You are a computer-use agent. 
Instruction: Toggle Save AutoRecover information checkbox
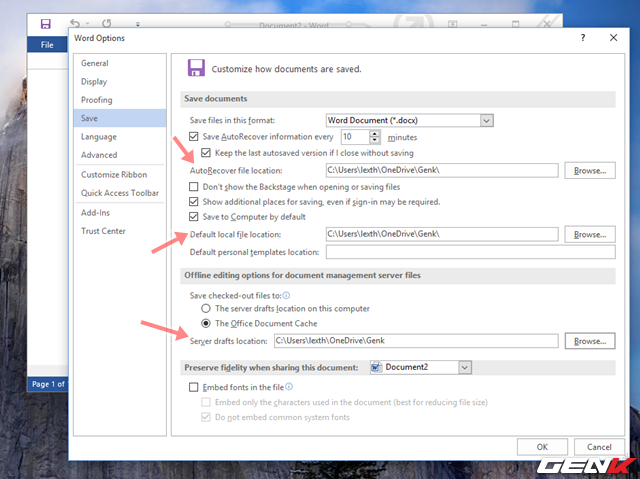[194, 137]
